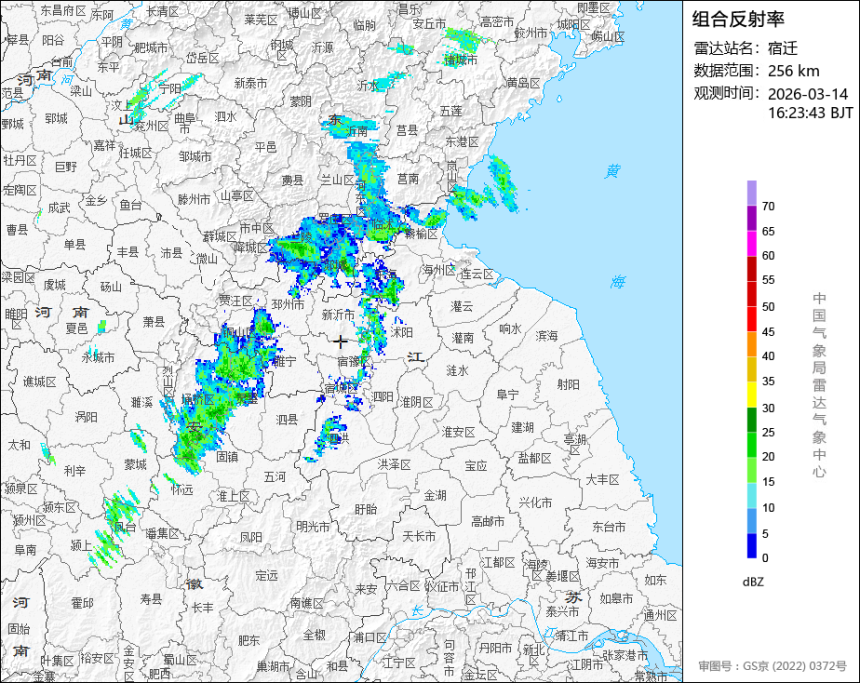Click the 固镇 map label
This screenshot has height=683, width=860.
227,456
